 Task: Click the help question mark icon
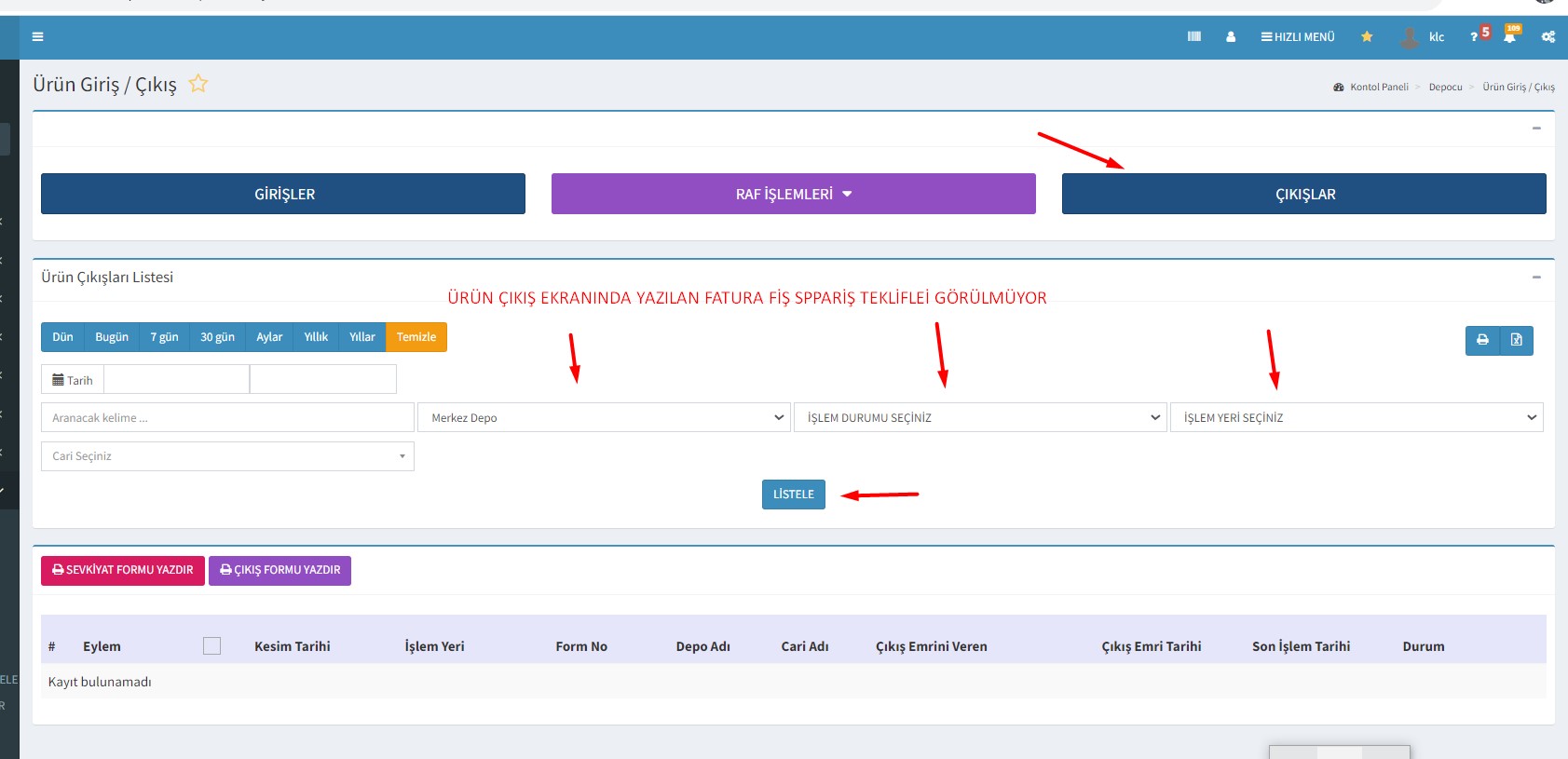(1474, 37)
